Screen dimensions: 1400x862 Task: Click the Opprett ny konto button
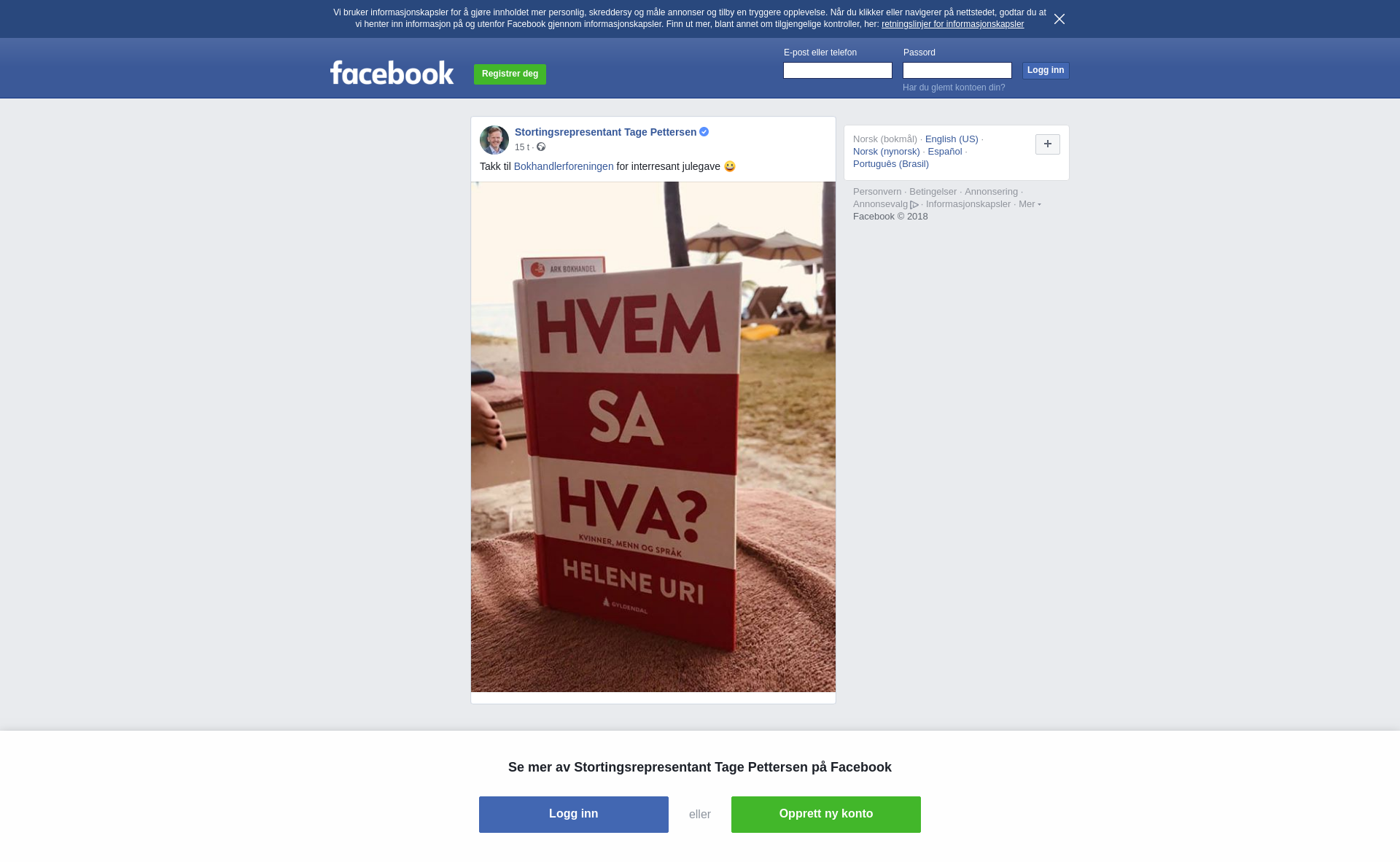[826, 815]
